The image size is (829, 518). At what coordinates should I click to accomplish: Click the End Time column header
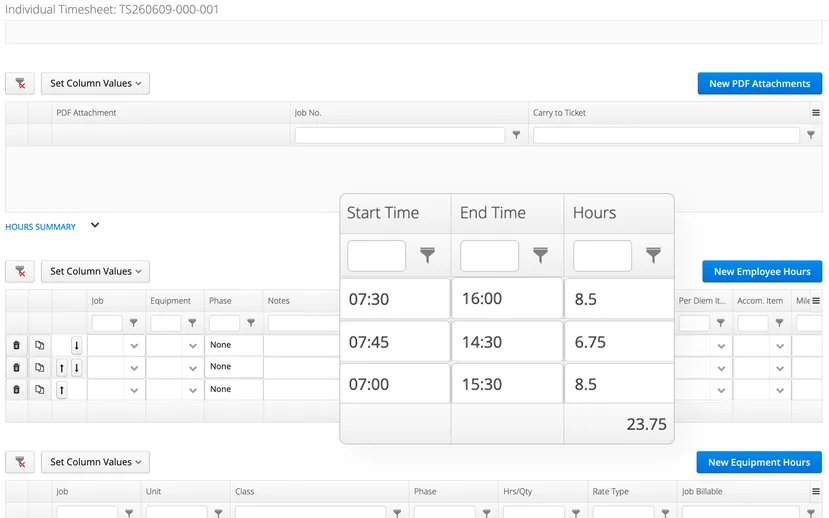pos(508,213)
